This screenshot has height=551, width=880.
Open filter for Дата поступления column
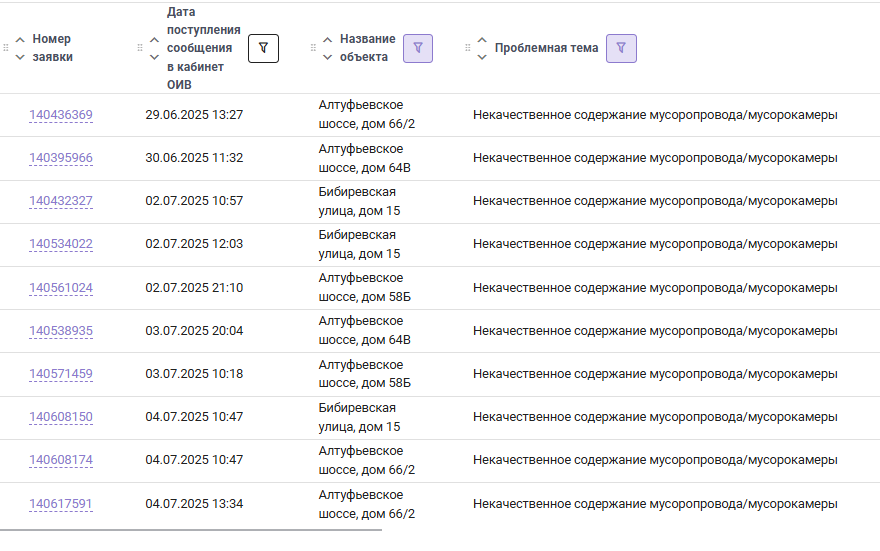coord(263,48)
